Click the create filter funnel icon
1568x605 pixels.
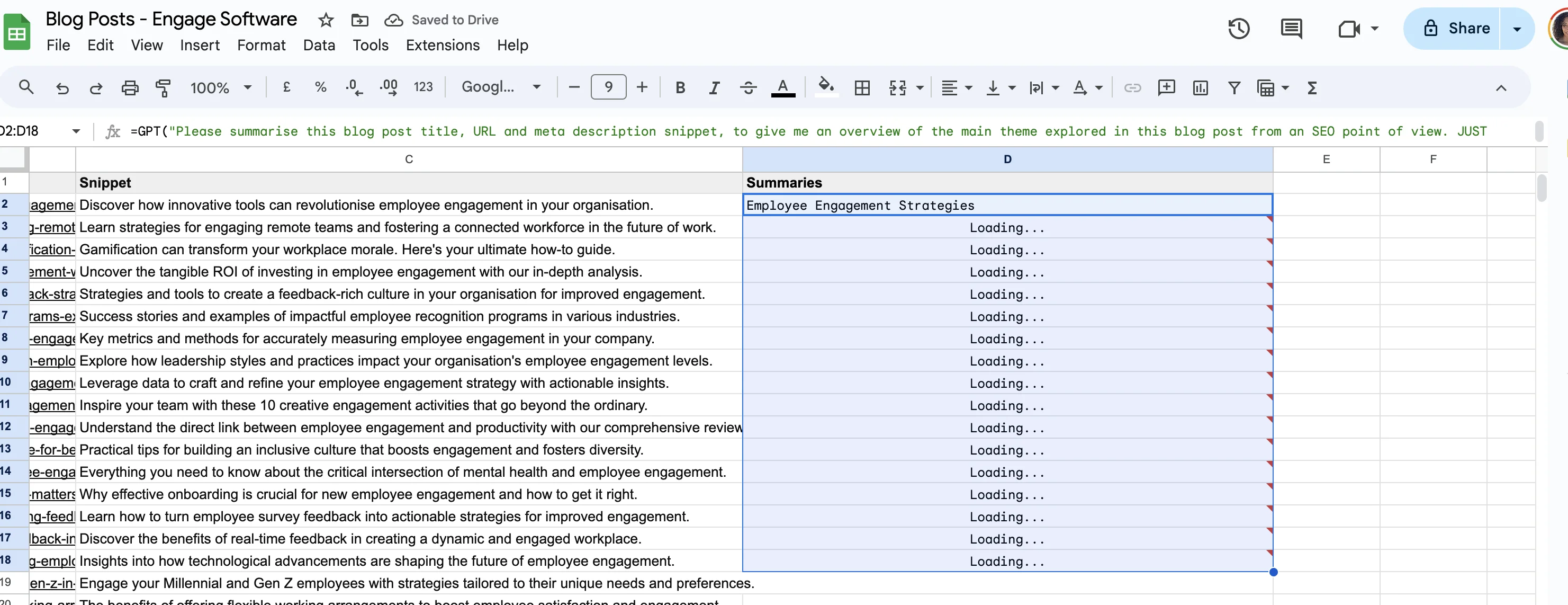click(1234, 88)
